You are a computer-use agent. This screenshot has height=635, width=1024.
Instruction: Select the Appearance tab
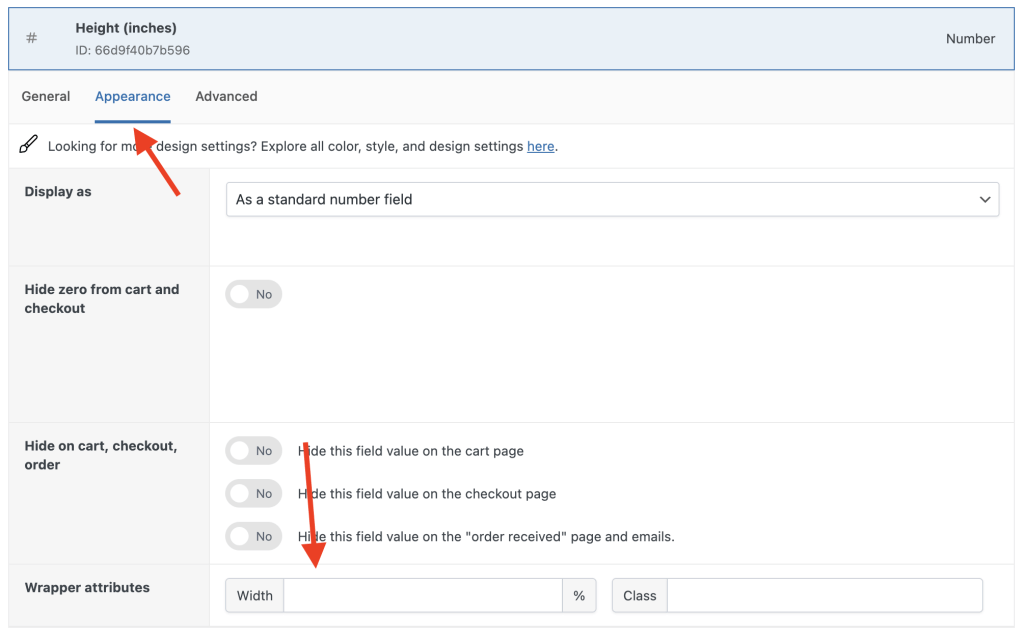click(x=132, y=96)
